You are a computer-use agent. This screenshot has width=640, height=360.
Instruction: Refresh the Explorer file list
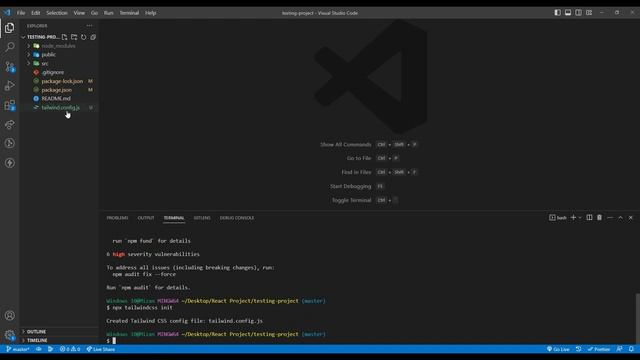click(x=84, y=37)
